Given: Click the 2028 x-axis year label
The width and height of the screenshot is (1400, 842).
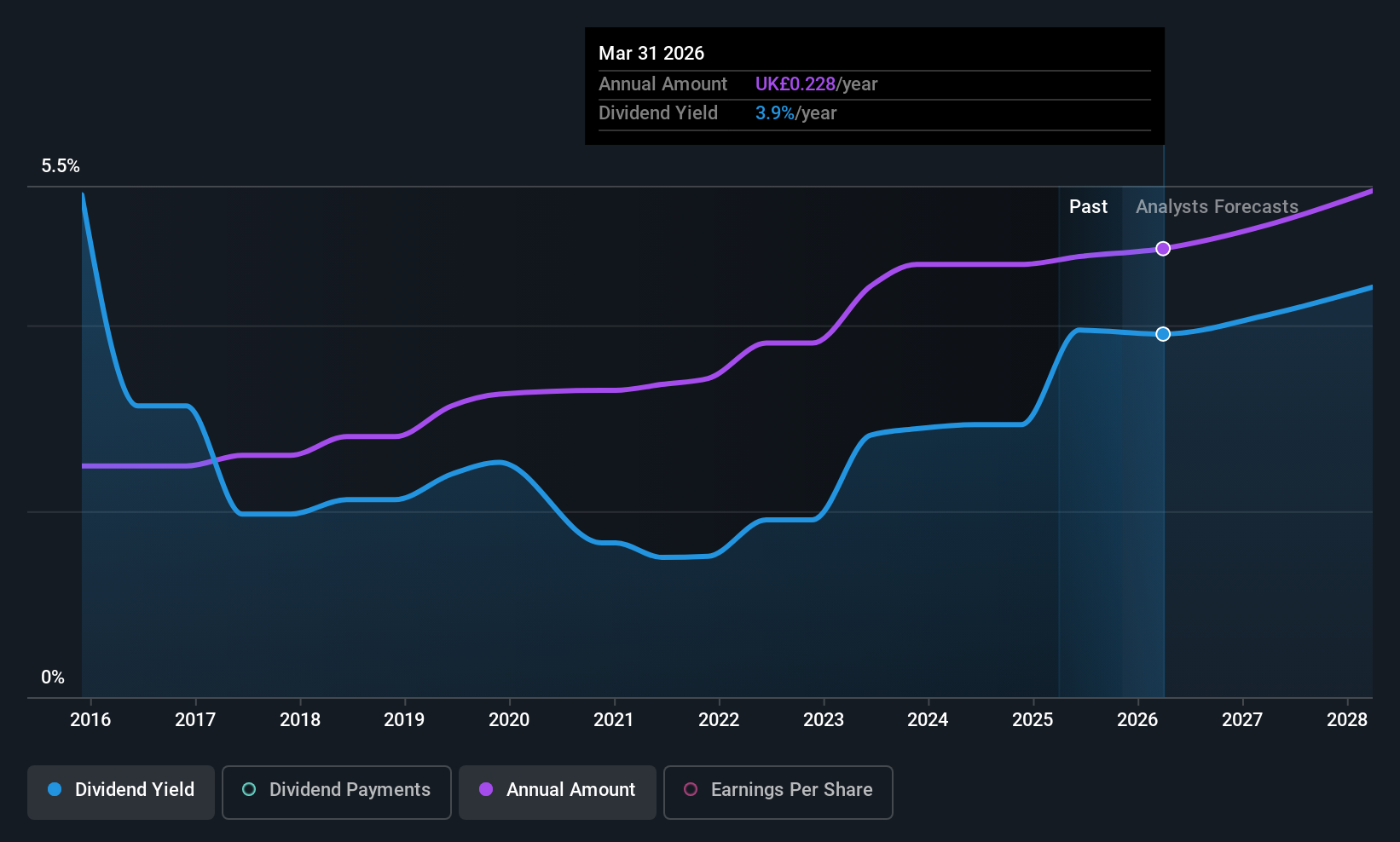Looking at the screenshot, I should [x=1347, y=720].
